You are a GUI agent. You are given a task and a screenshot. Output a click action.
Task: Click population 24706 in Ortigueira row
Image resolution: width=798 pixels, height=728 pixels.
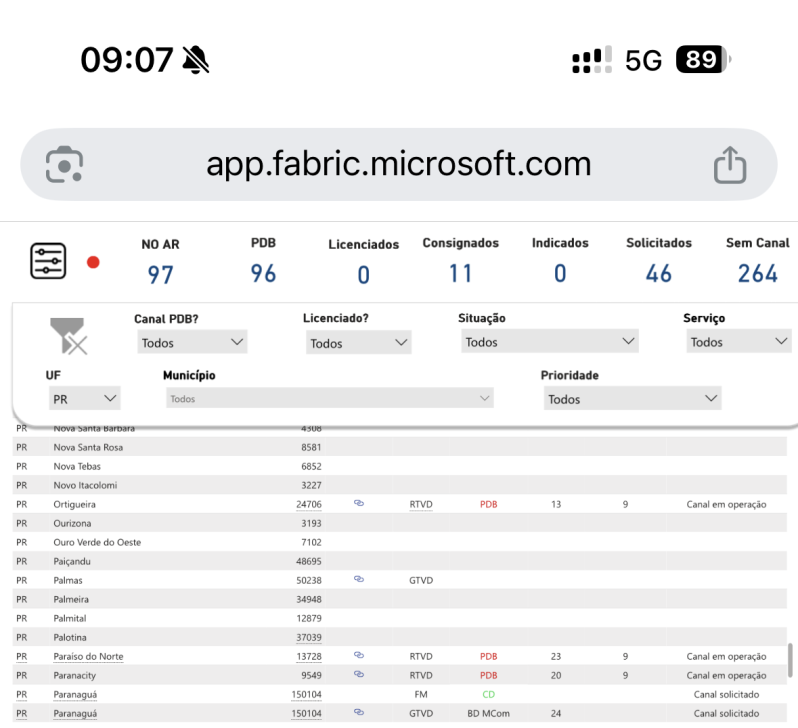[309, 504]
